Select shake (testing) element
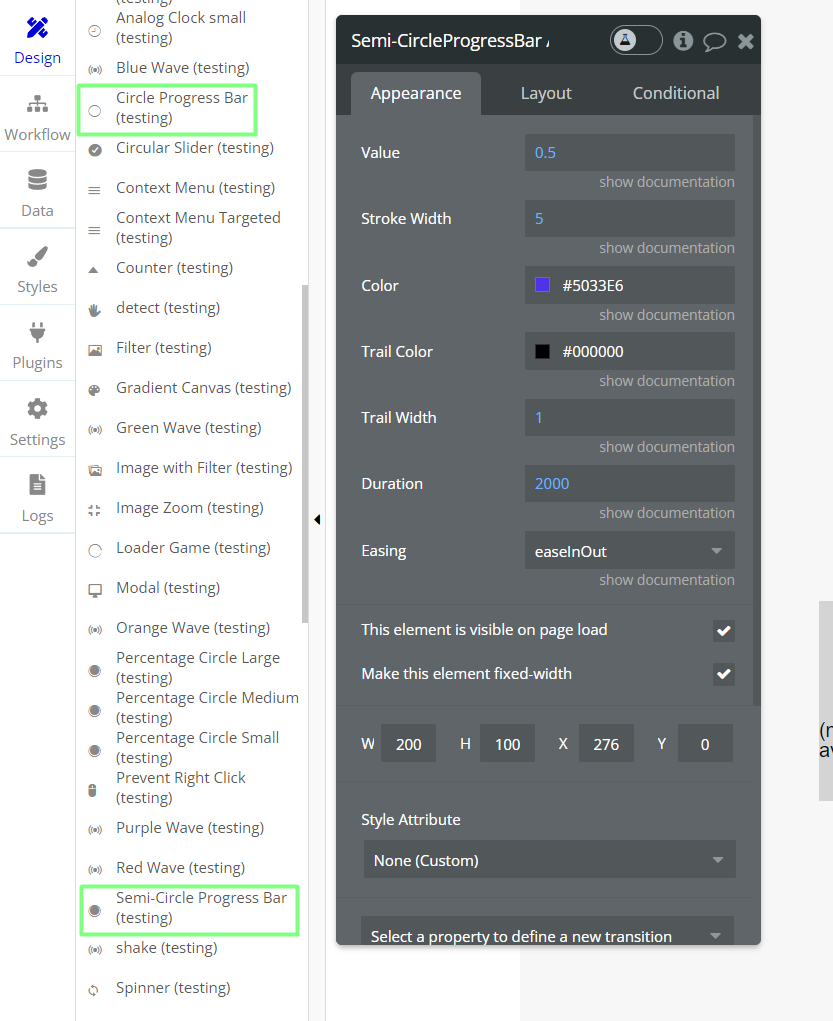Image resolution: width=833 pixels, height=1021 pixels. point(167,948)
